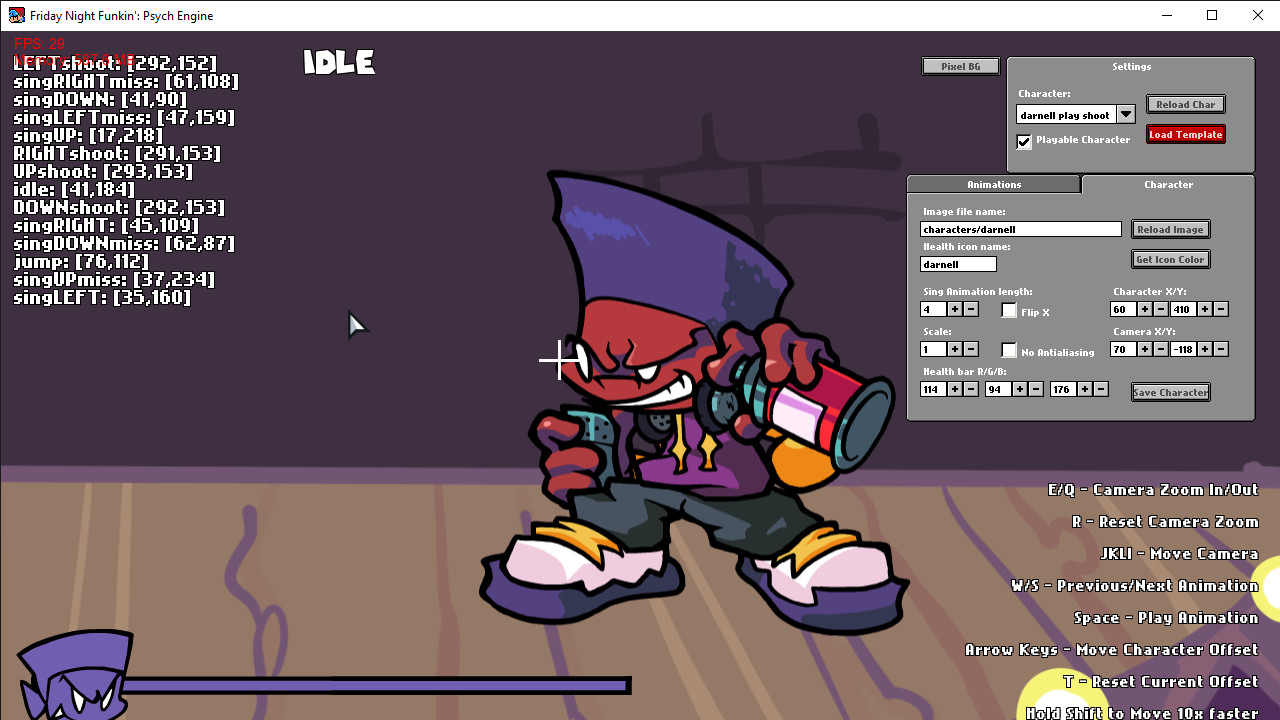Increase health bar green value 94
This screenshot has width=1280, height=720.
[x=1020, y=389]
